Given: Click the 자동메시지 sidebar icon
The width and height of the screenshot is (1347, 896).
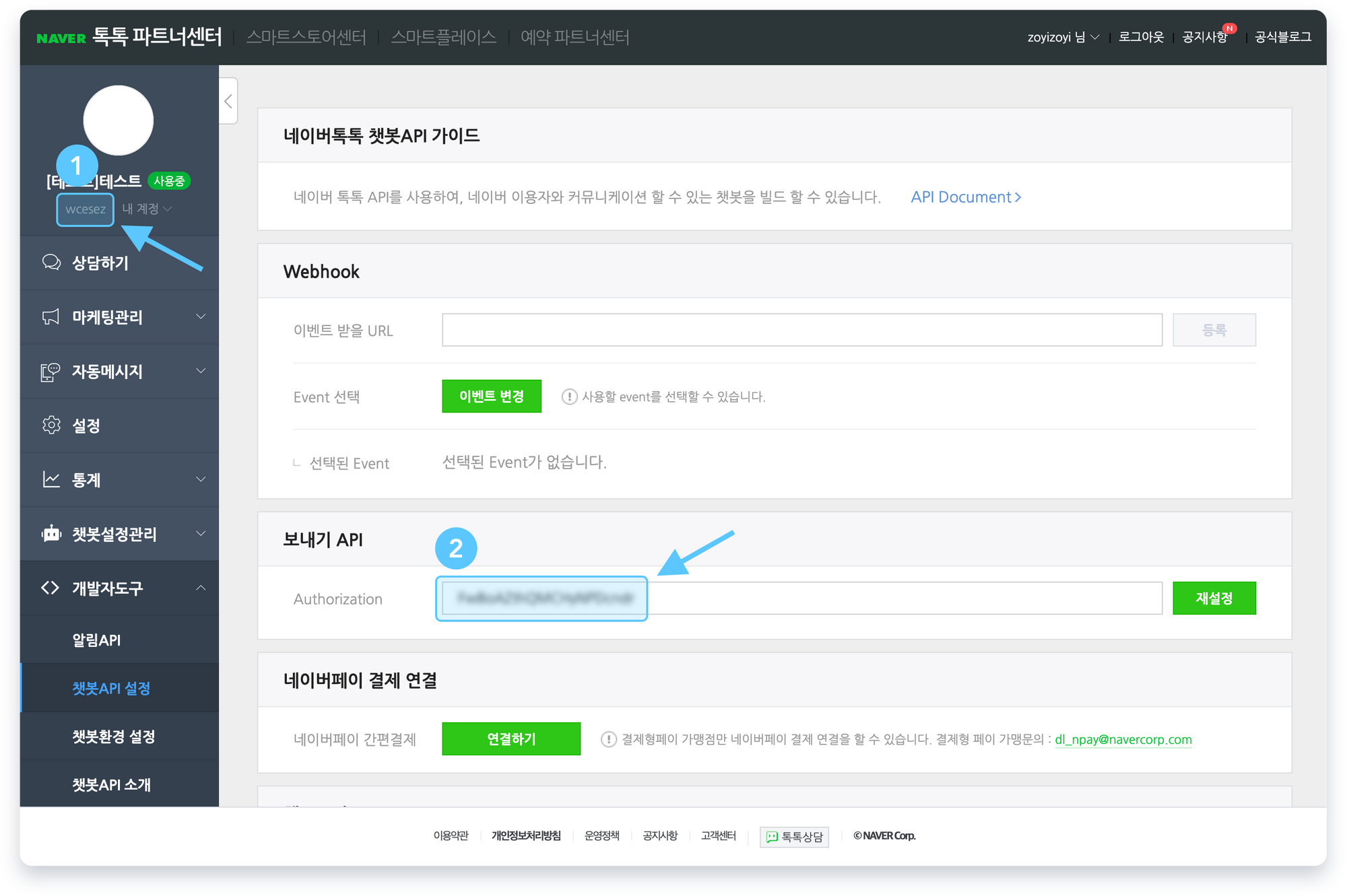Looking at the screenshot, I should click(51, 372).
